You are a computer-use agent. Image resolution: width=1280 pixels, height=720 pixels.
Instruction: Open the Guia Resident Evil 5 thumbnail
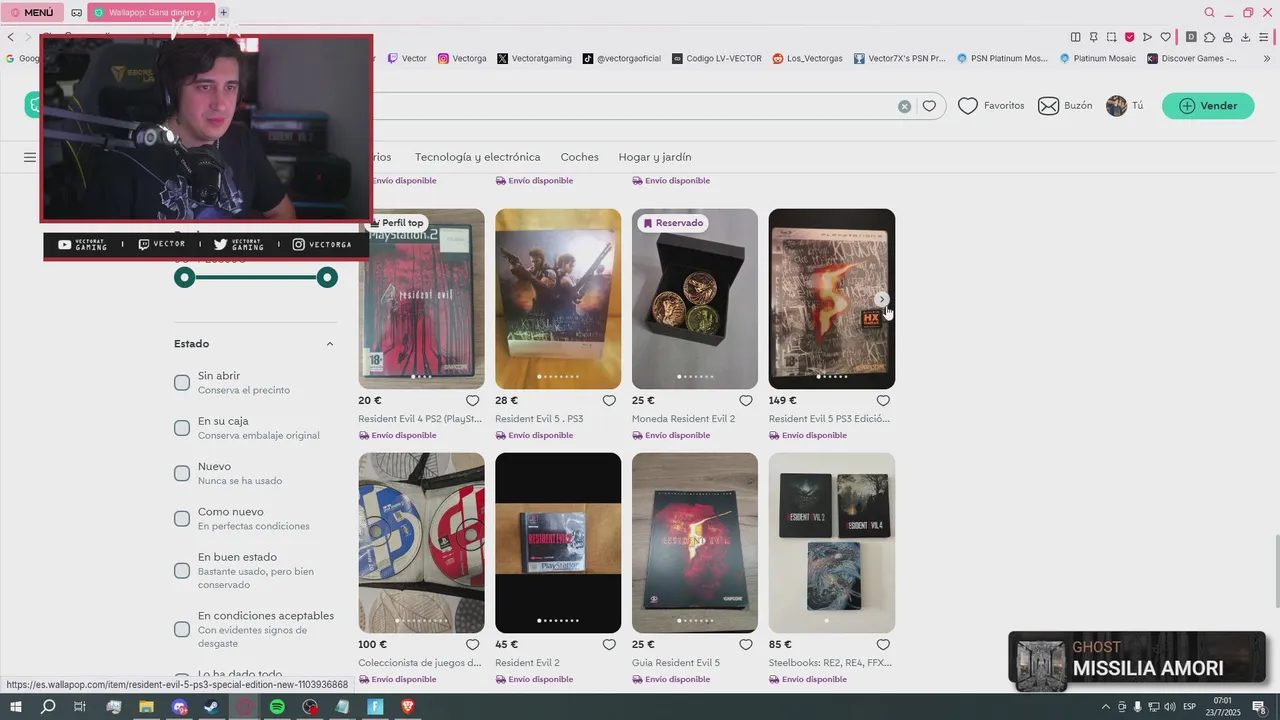click(695, 542)
